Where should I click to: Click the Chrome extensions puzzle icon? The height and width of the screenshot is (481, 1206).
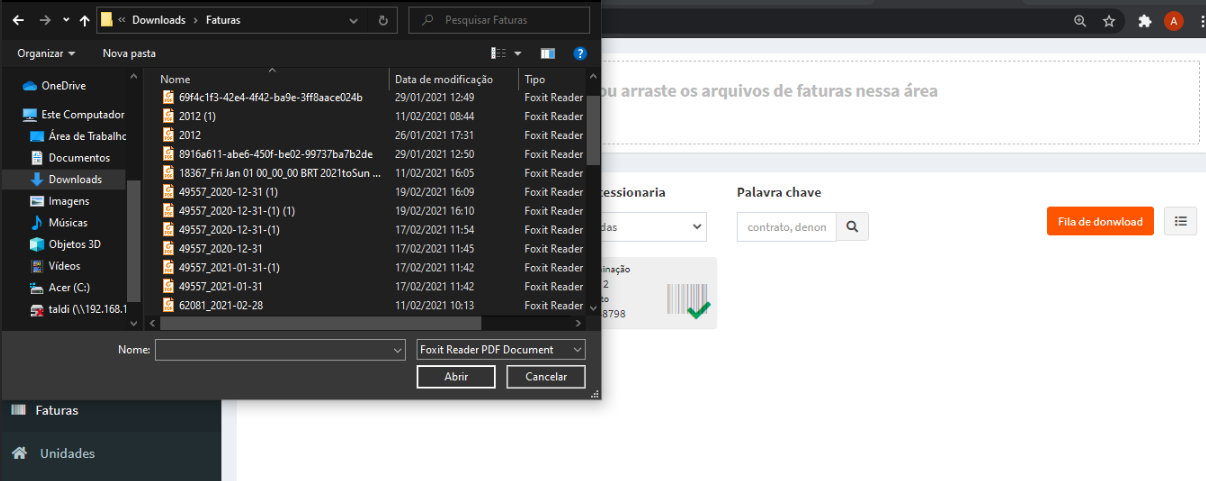point(1144,21)
